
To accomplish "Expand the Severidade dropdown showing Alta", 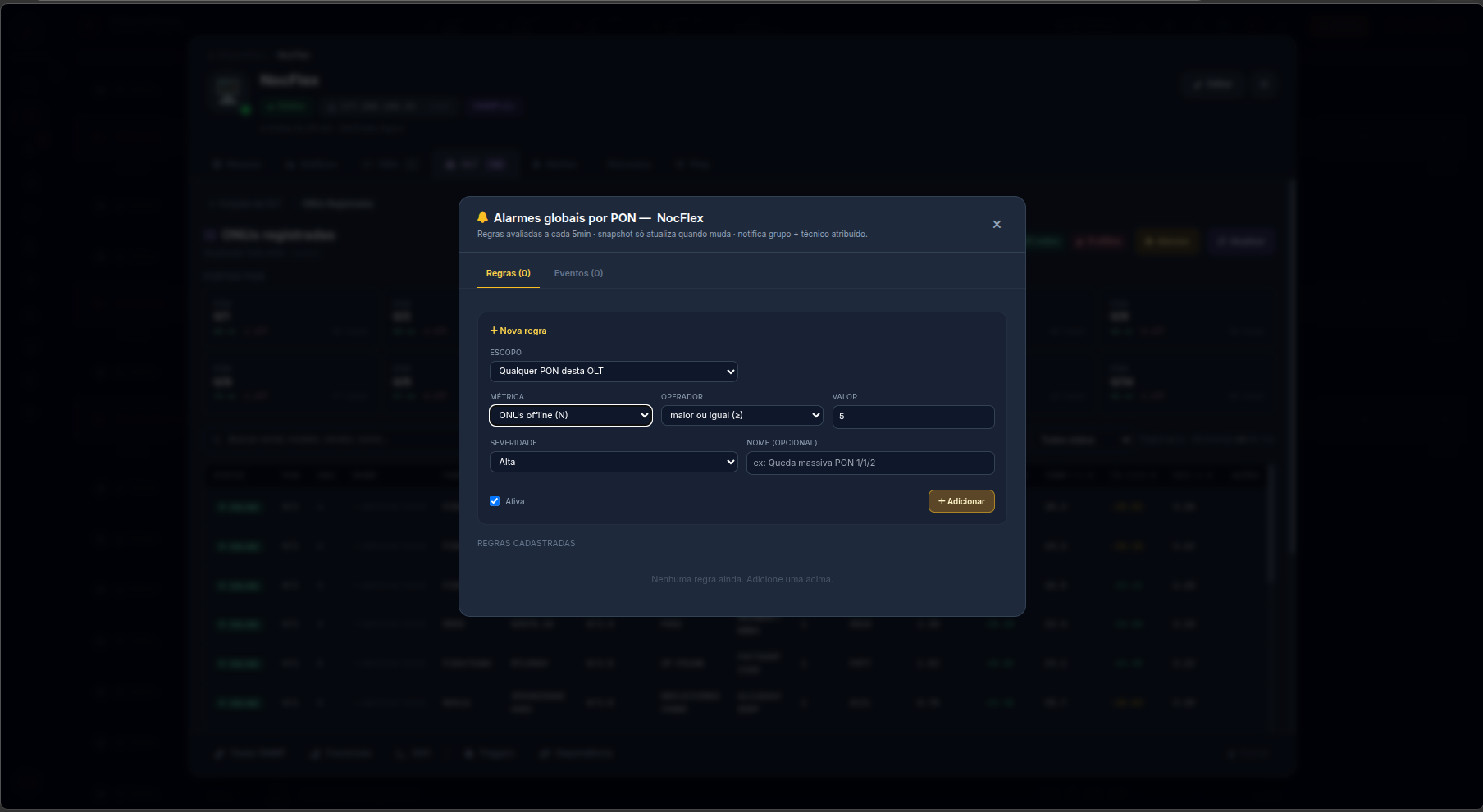I will pyautogui.click(x=614, y=463).
